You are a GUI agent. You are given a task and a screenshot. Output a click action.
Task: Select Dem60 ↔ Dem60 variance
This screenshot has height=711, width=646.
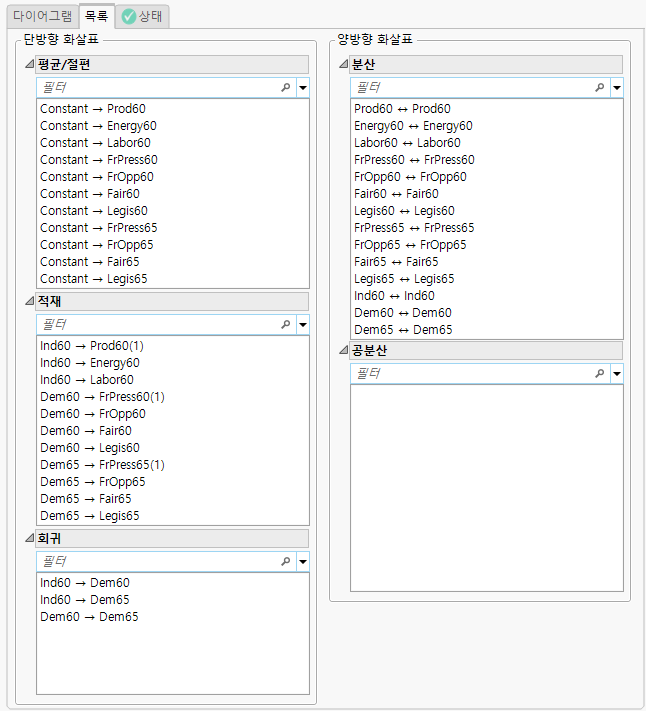tap(487, 313)
